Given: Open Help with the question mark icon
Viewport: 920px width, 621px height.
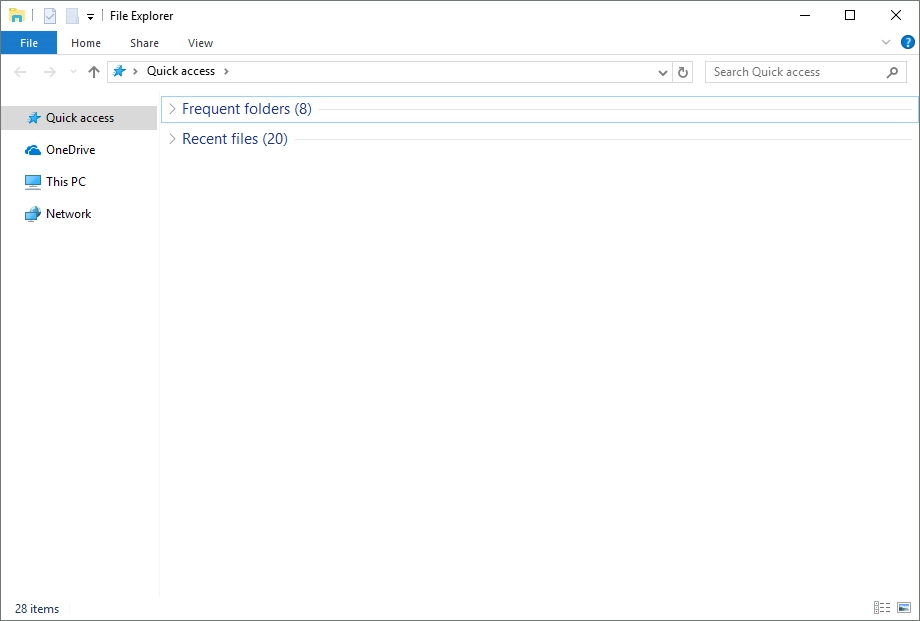Looking at the screenshot, I should pyautogui.click(x=908, y=42).
